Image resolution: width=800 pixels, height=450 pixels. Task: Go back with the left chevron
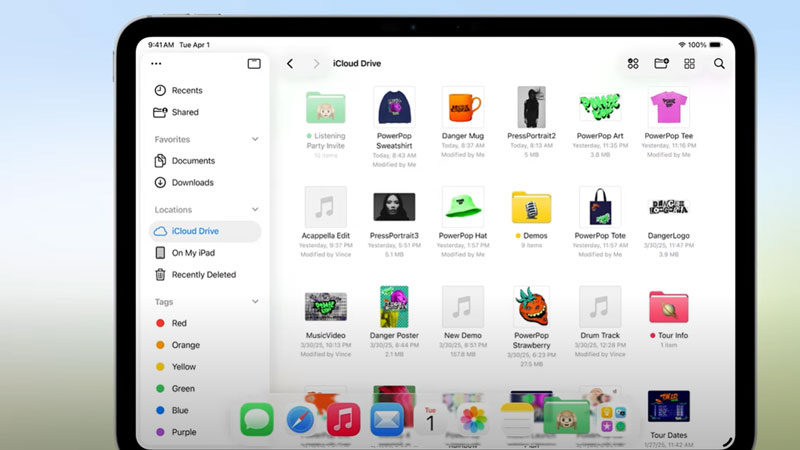(x=290, y=64)
